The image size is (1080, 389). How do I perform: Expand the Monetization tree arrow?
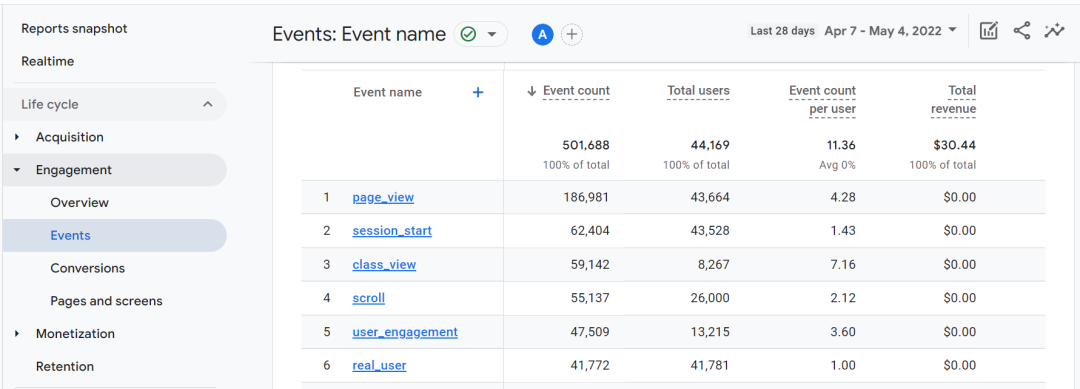click(x=17, y=334)
